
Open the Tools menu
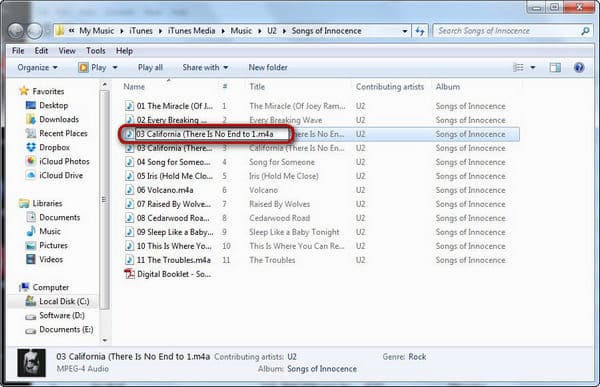(x=96, y=51)
